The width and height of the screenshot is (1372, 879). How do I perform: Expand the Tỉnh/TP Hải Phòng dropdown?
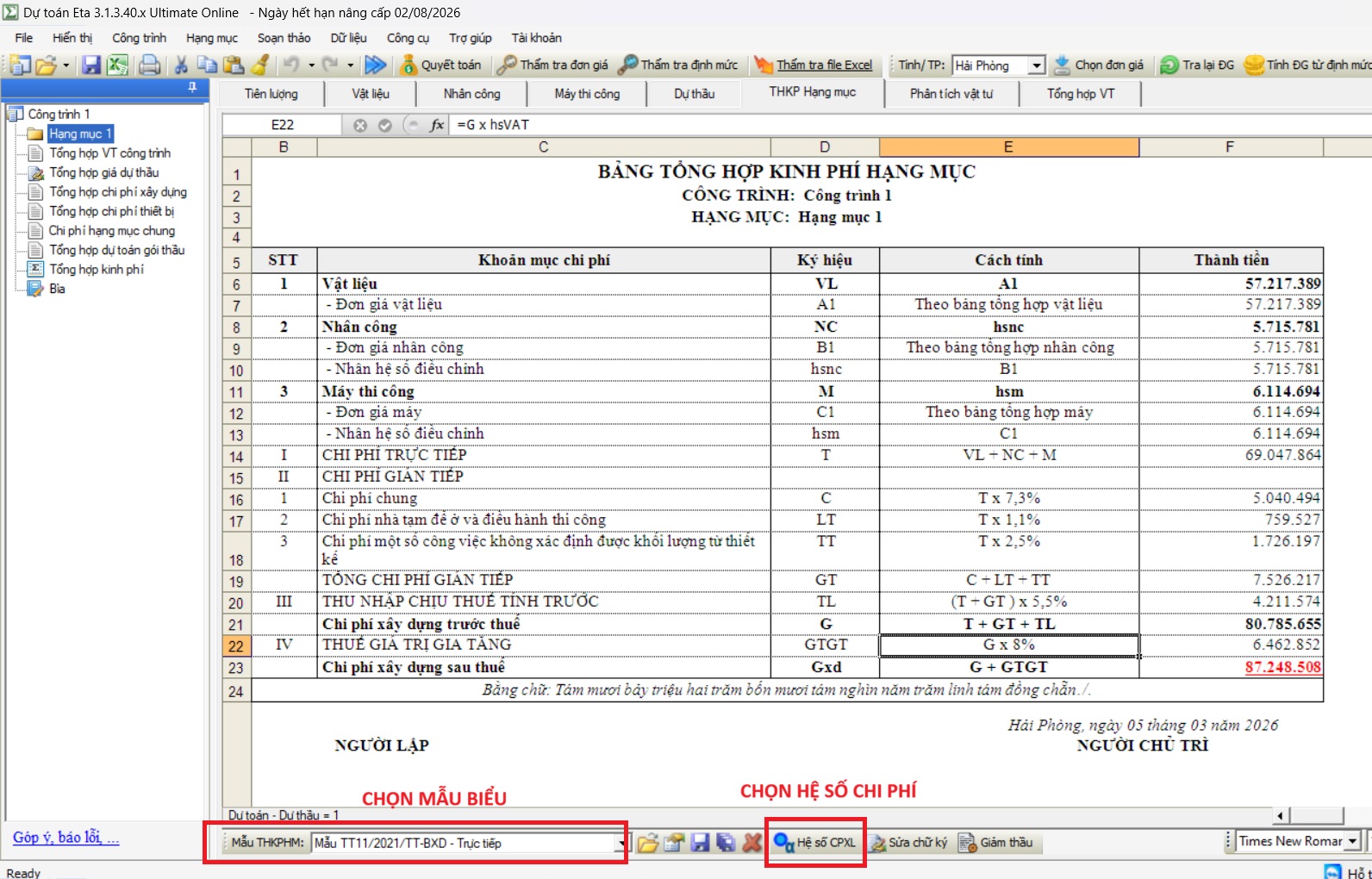tap(1037, 65)
